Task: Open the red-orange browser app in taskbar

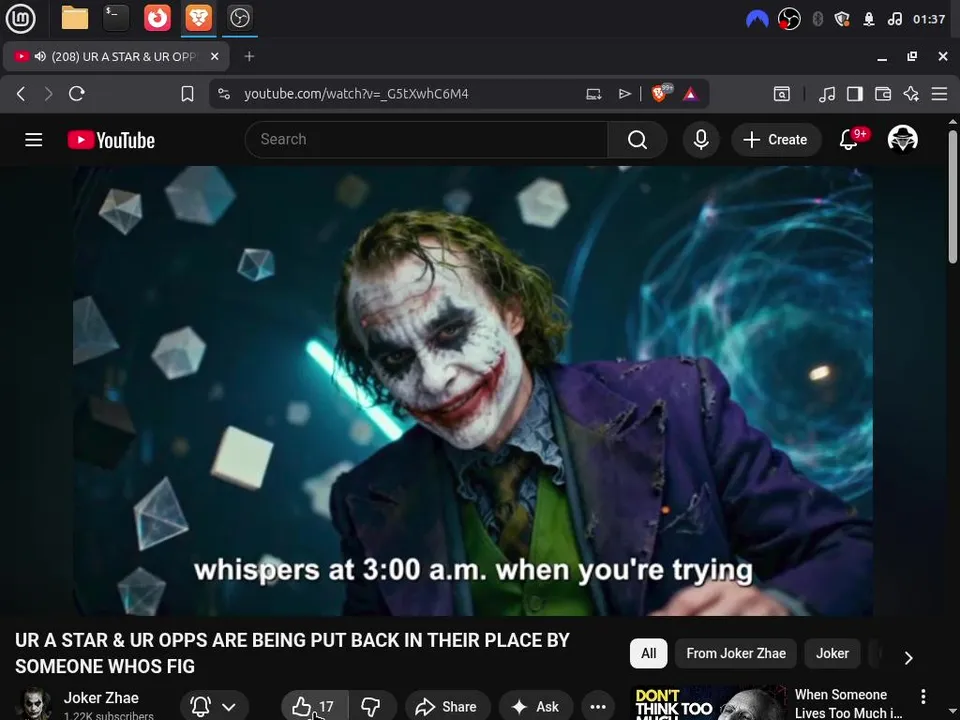Action: point(157,18)
